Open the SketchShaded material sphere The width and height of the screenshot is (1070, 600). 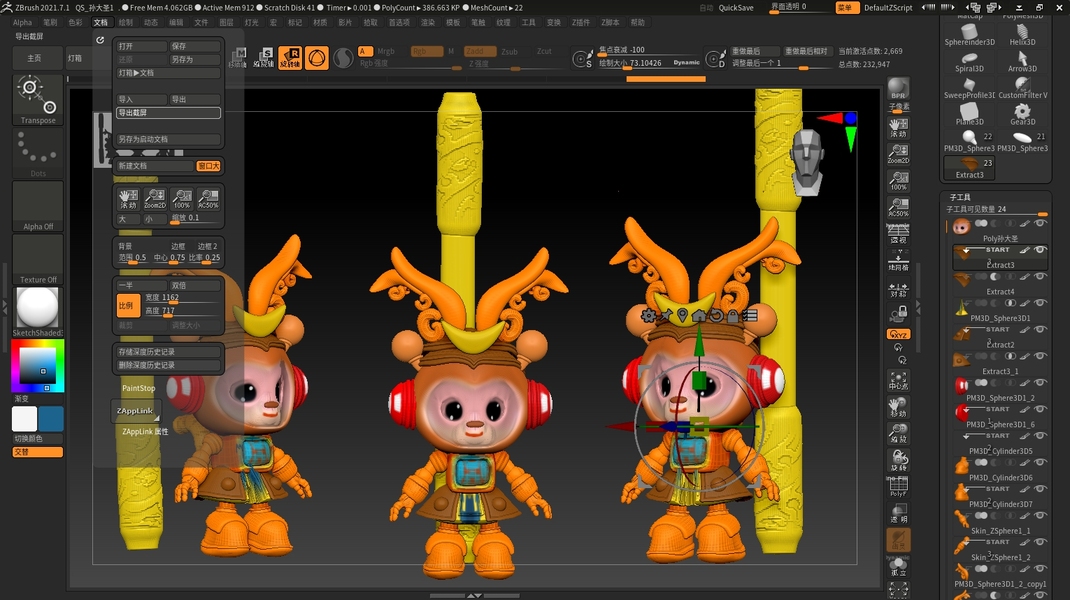tap(38, 311)
